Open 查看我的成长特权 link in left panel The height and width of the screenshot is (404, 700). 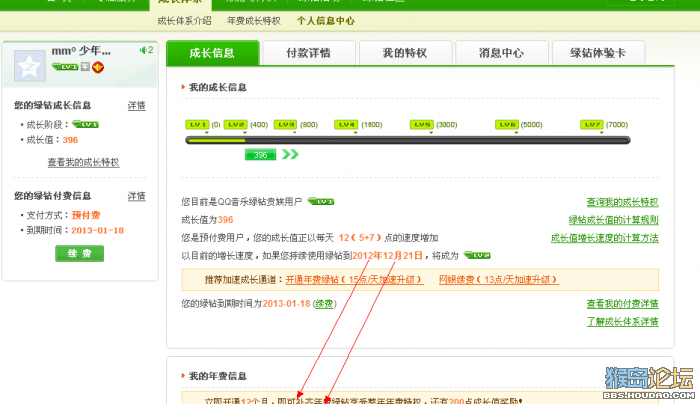point(83,162)
